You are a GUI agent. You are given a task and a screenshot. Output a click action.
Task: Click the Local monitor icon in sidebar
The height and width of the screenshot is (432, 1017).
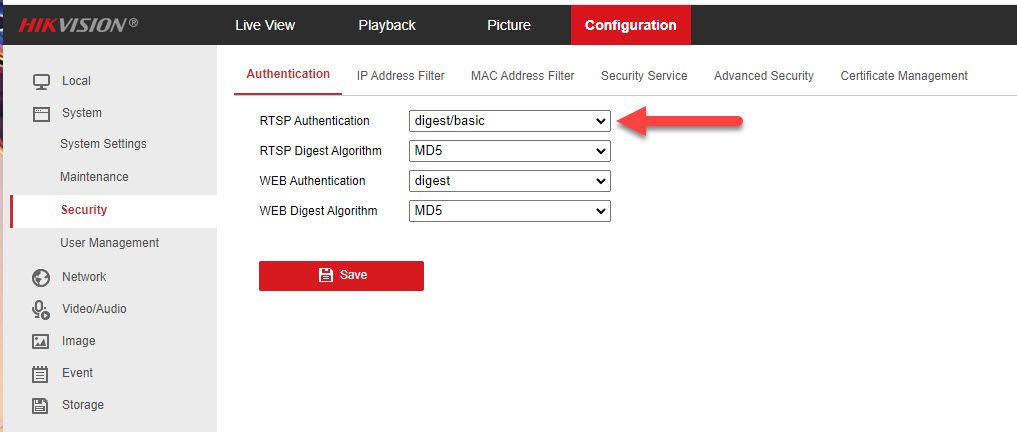41,81
